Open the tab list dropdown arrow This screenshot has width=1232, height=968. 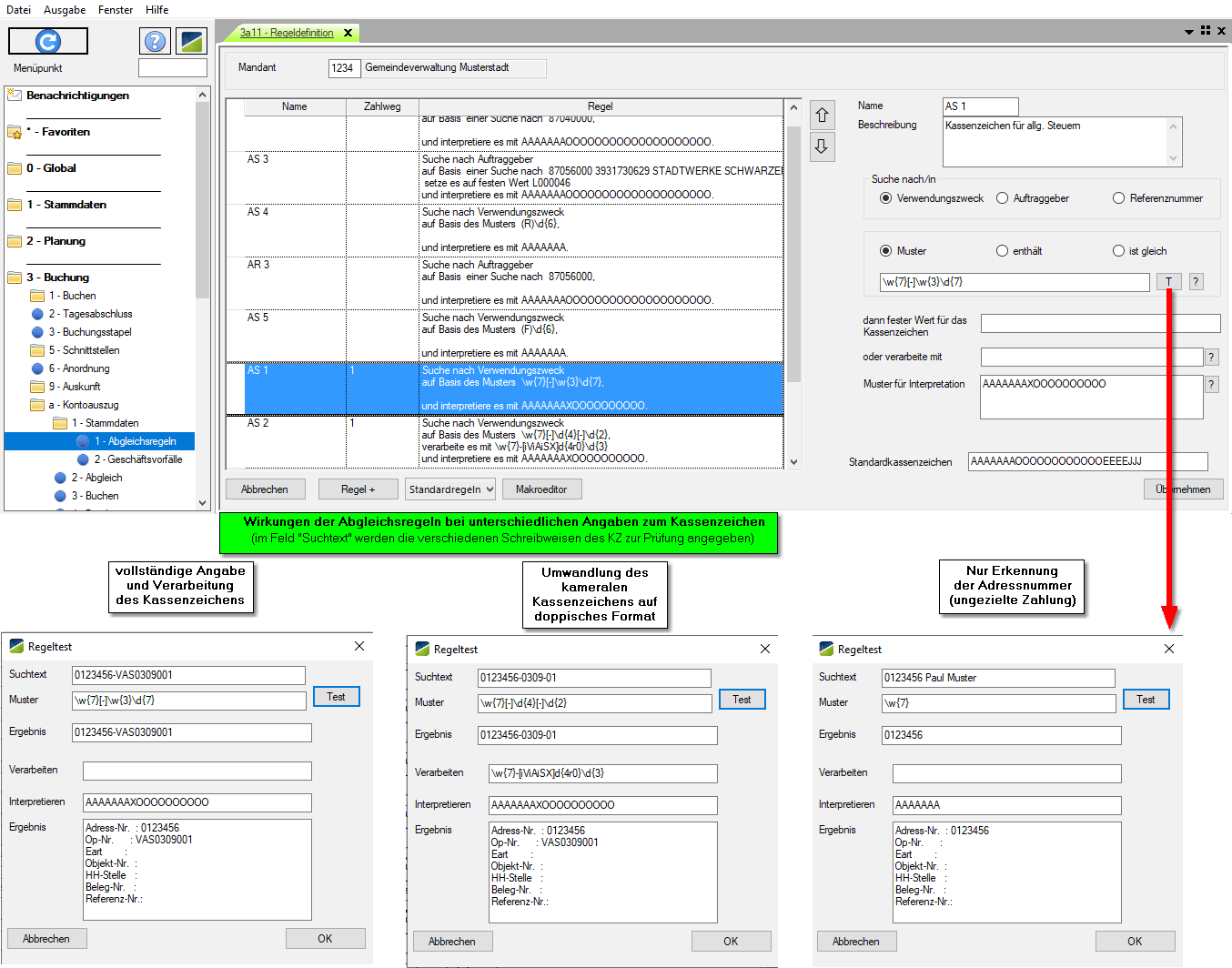pyautogui.click(x=1188, y=32)
